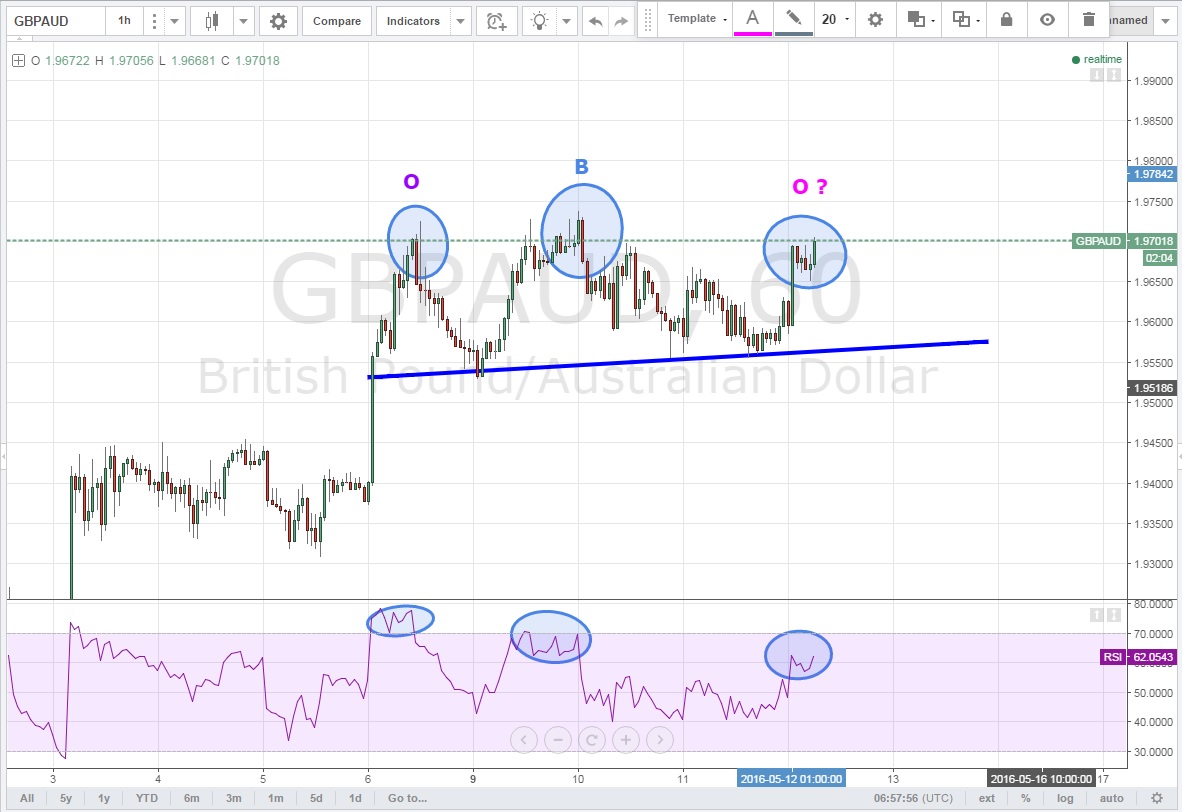The height and width of the screenshot is (812, 1182).
Task: Open the Template dropdown
Action: coord(697,19)
